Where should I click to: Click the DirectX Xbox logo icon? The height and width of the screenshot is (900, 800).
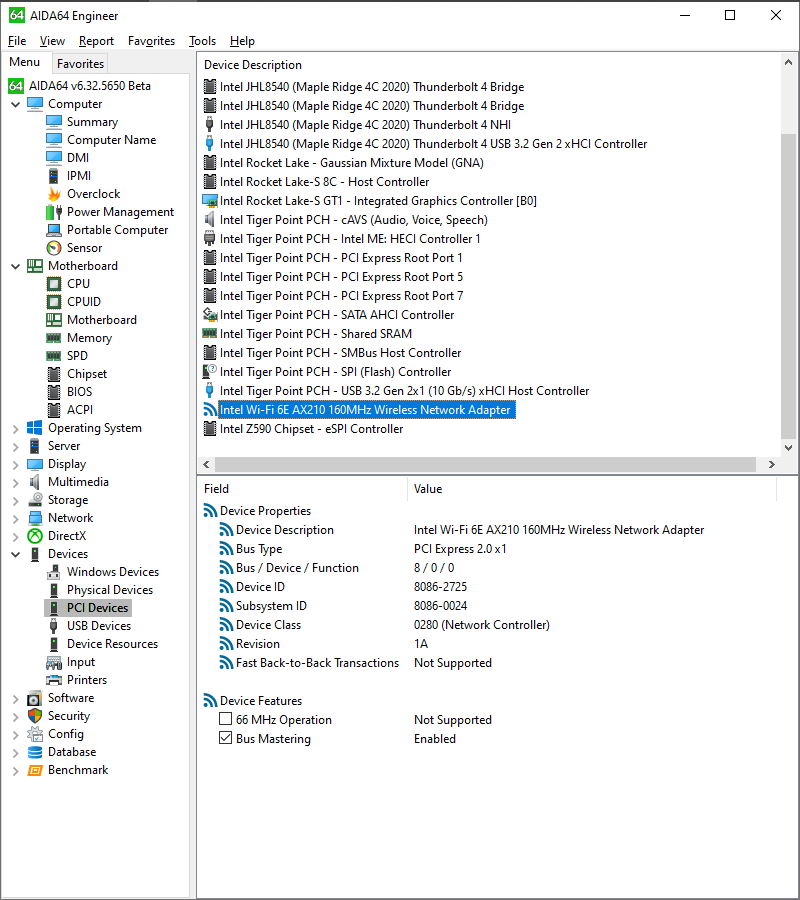pos(35,536)
